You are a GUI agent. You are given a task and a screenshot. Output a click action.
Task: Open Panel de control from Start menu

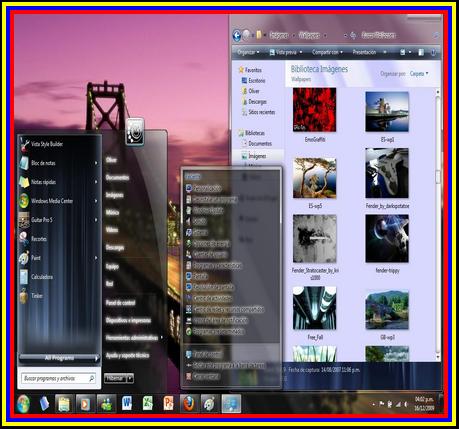click(120, 303)
